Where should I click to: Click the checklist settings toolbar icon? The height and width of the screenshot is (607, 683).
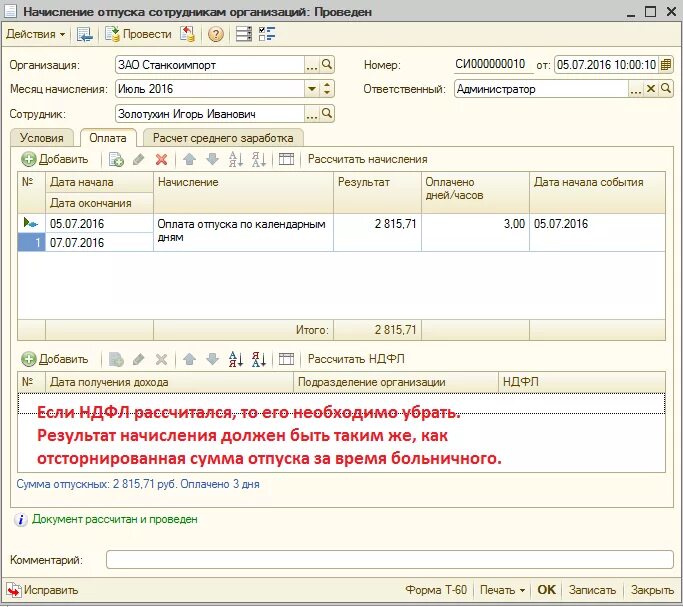[267, 34]
